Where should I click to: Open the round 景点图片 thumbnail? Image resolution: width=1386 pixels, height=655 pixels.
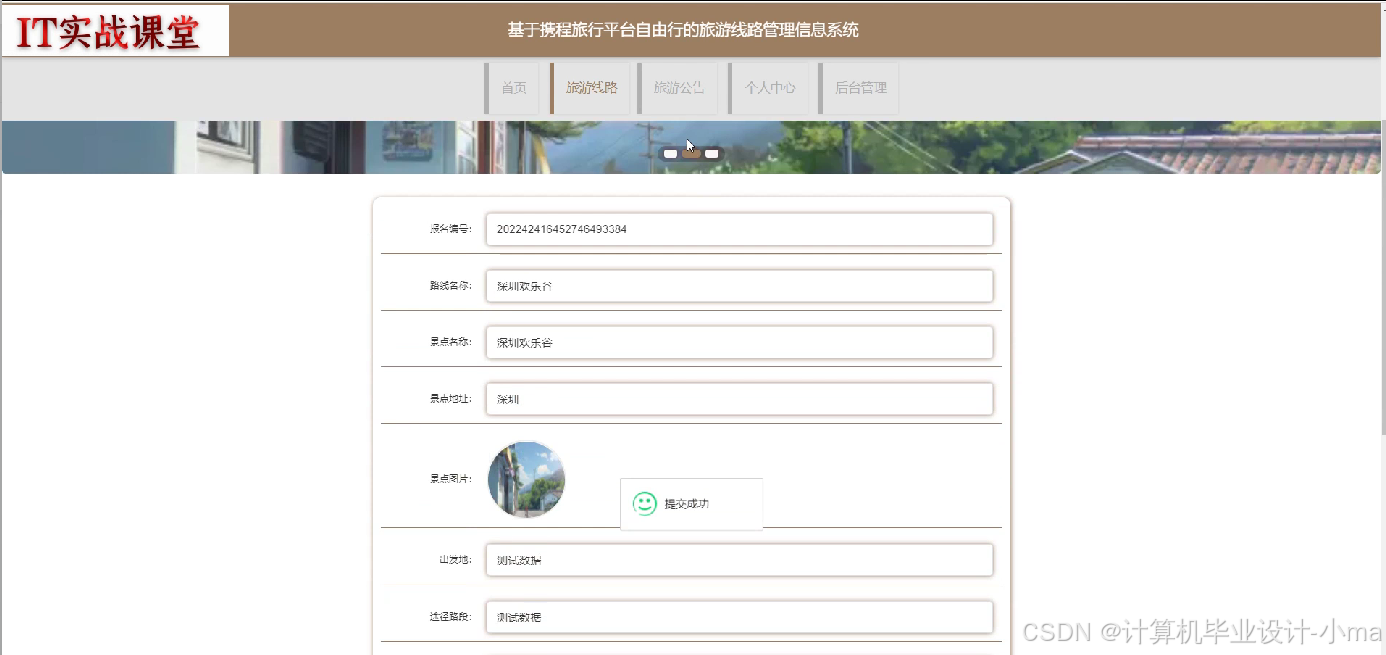tap(526, 479)
